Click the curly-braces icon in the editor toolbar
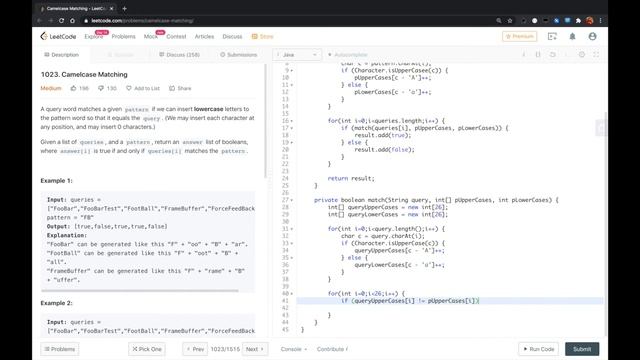 point(538,55)
